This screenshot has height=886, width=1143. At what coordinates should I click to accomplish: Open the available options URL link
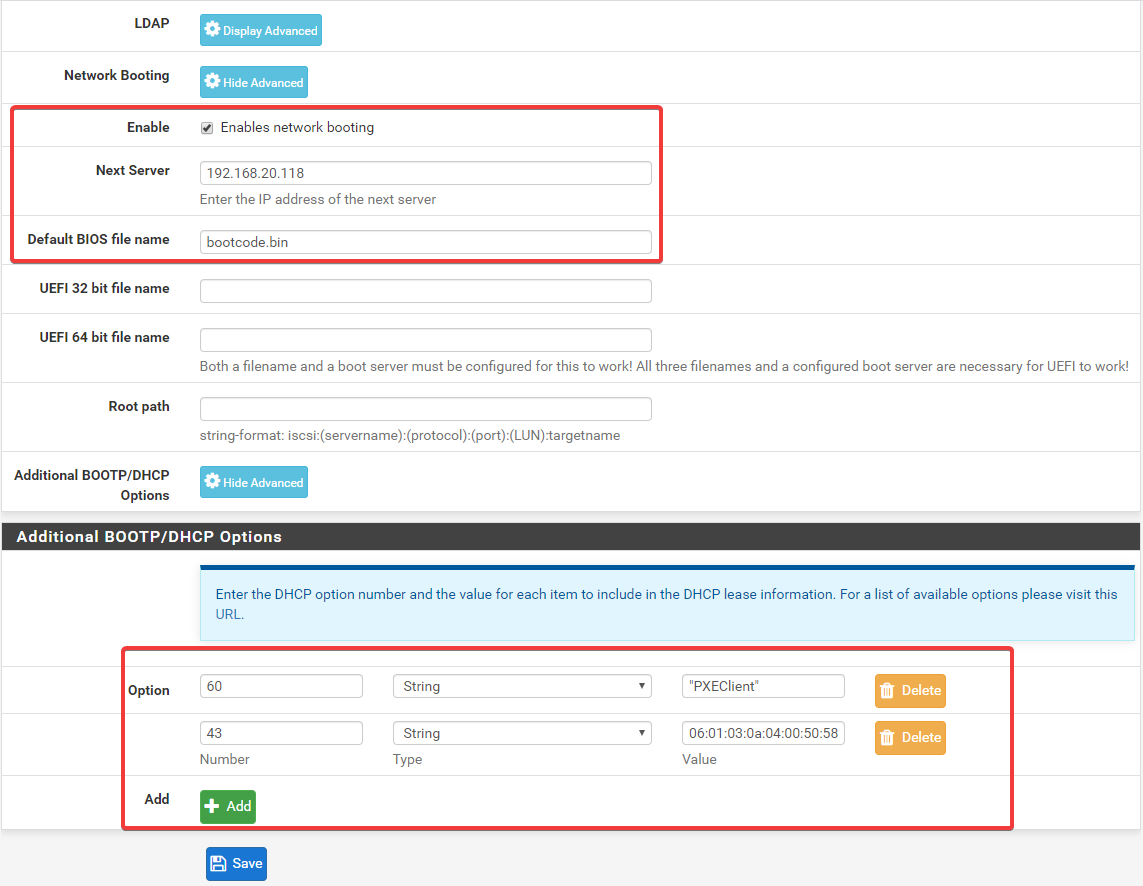tap(229, 614)
